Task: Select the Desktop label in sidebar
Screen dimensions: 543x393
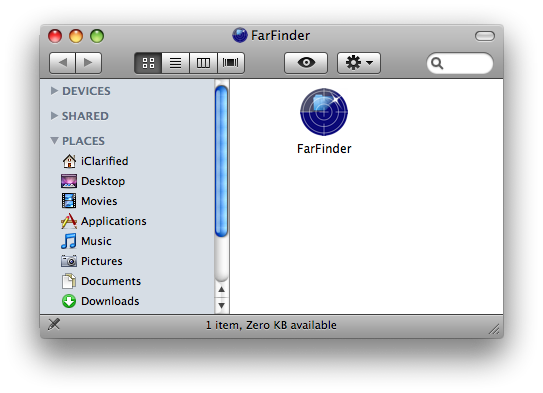Action: pyautogui.click(x=103, y=181)
